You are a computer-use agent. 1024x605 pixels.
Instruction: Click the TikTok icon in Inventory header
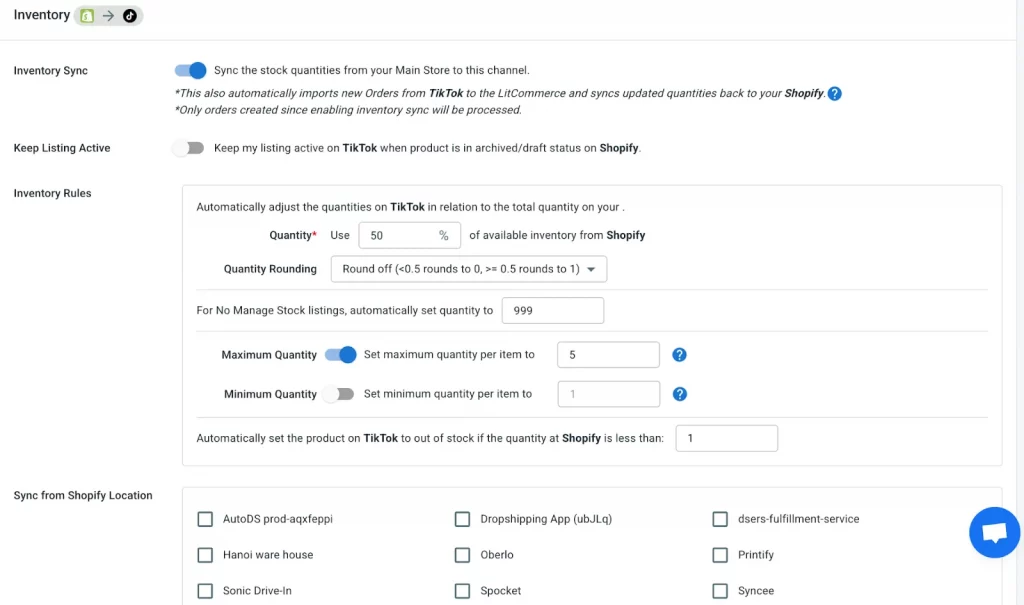[129, 16]
